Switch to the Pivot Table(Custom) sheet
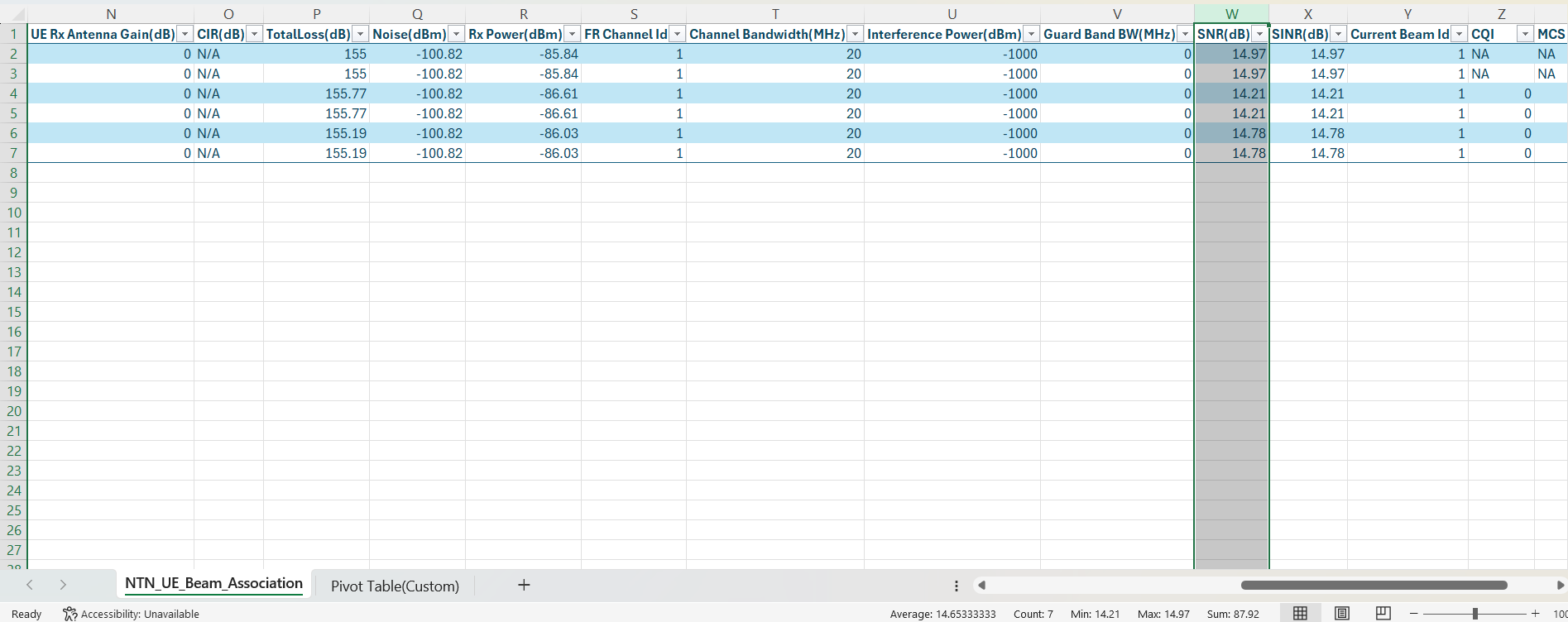The width and height of the screenshot is (1568, 622). [395, 586]
